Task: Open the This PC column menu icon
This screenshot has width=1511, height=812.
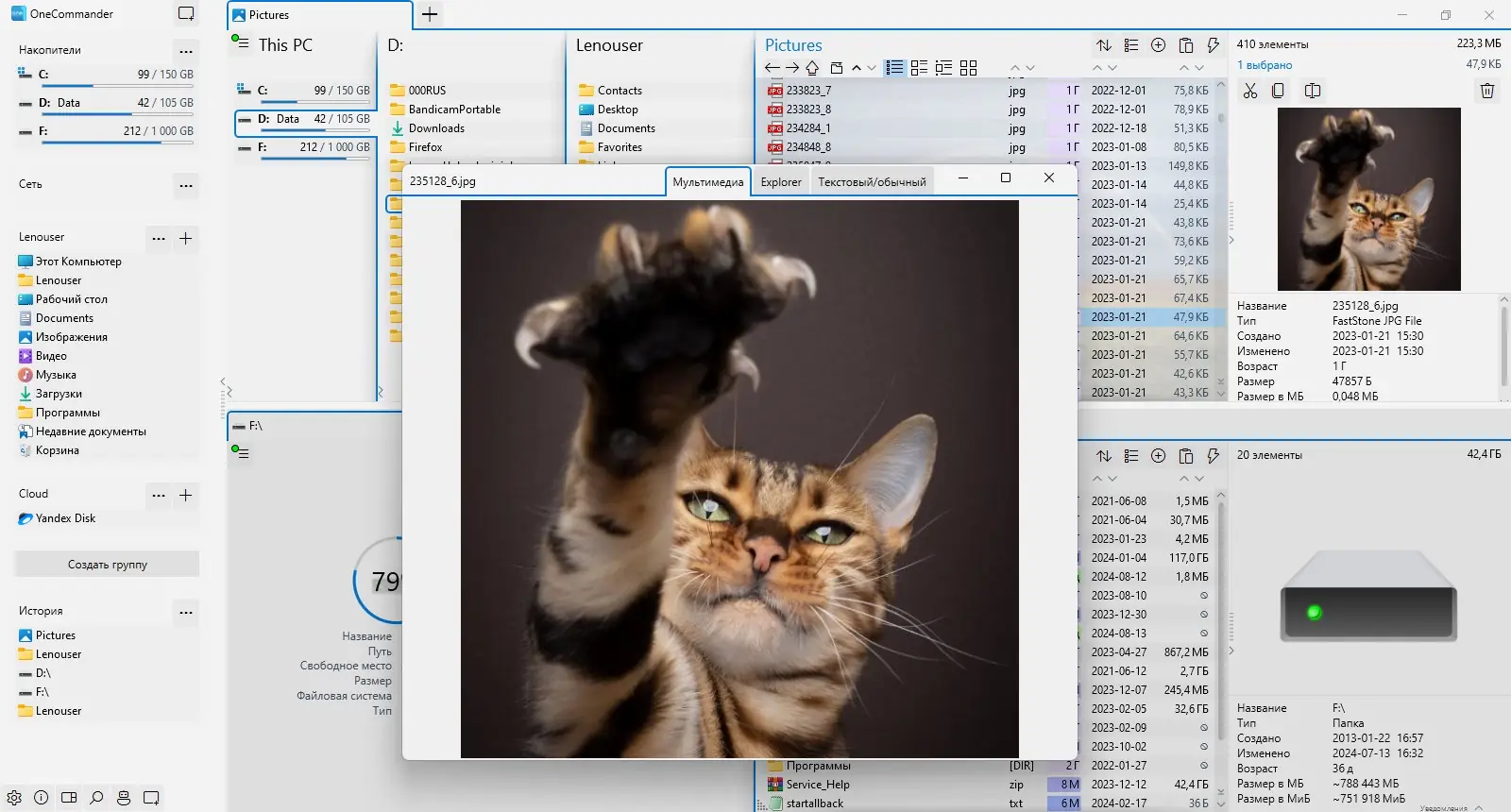Action: coord(240,42)
